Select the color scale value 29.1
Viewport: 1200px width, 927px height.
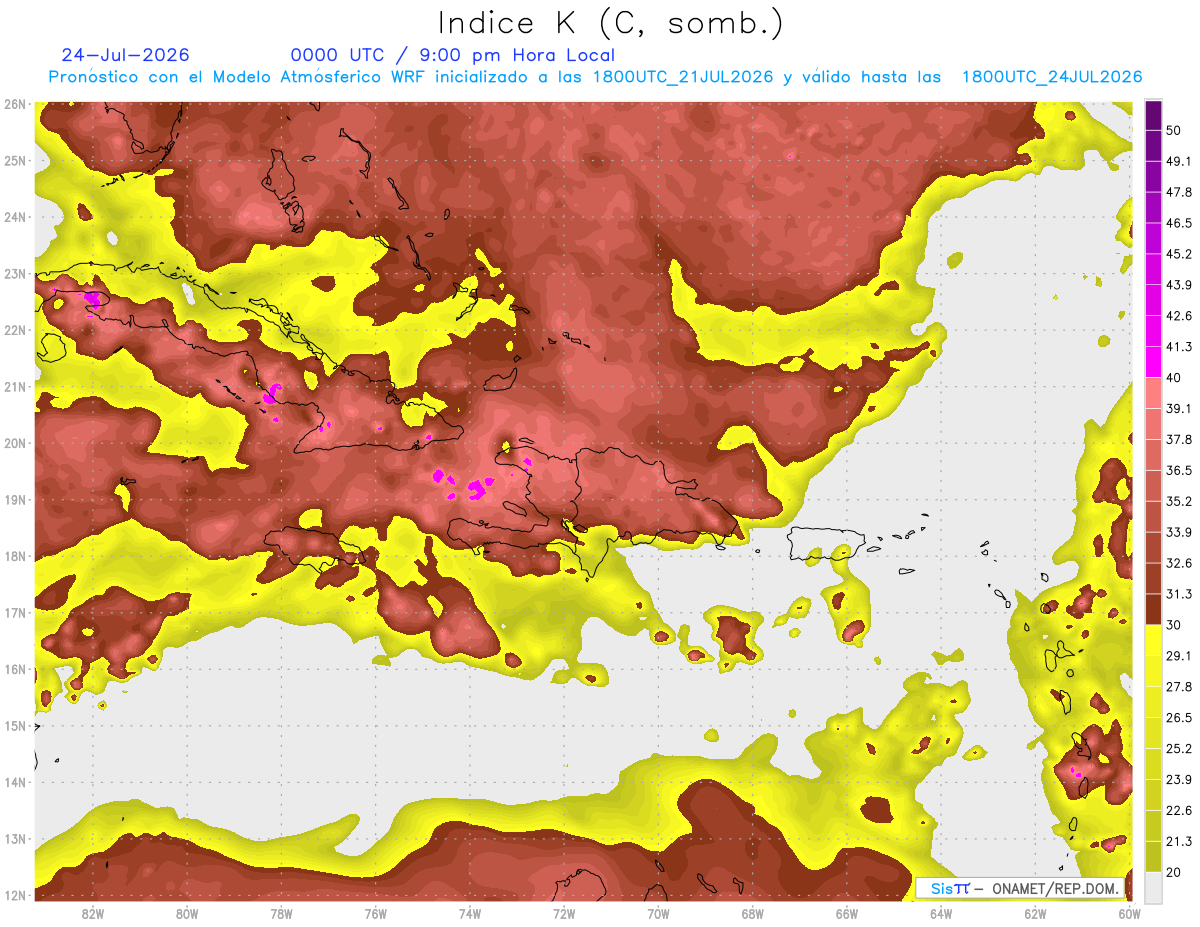(1179, 655)
